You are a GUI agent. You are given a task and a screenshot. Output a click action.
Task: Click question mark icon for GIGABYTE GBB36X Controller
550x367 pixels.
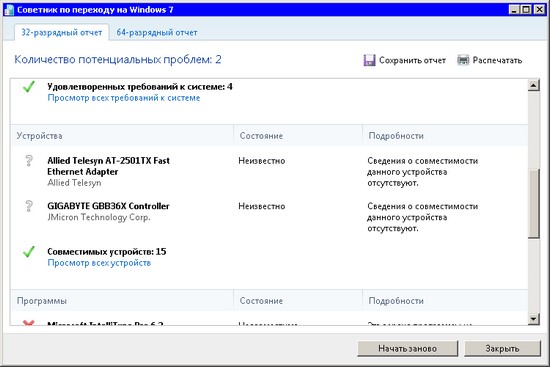click(29, 206)
